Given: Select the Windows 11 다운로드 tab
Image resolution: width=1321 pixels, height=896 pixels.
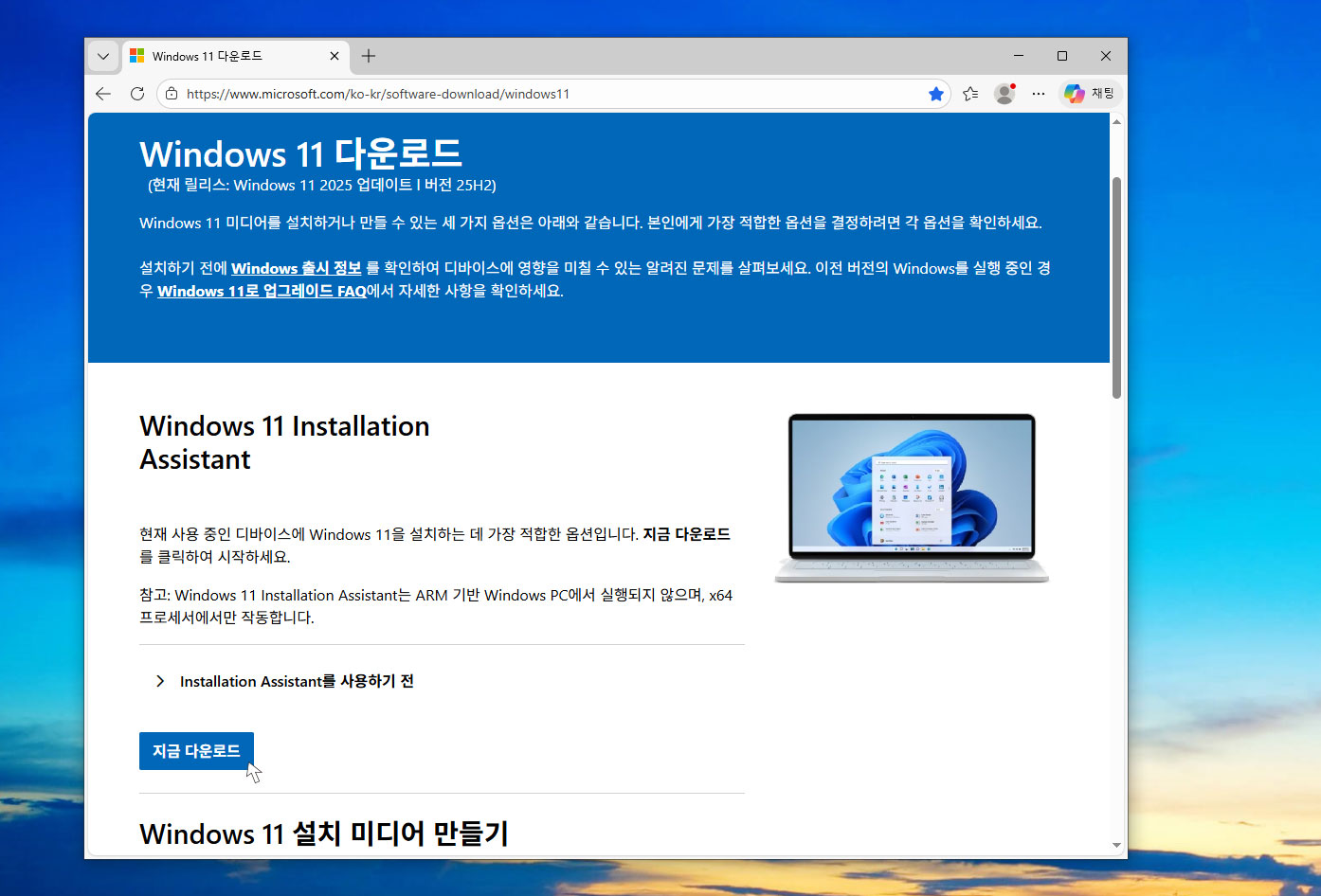Looking at the screenshot, I should 236,56.
